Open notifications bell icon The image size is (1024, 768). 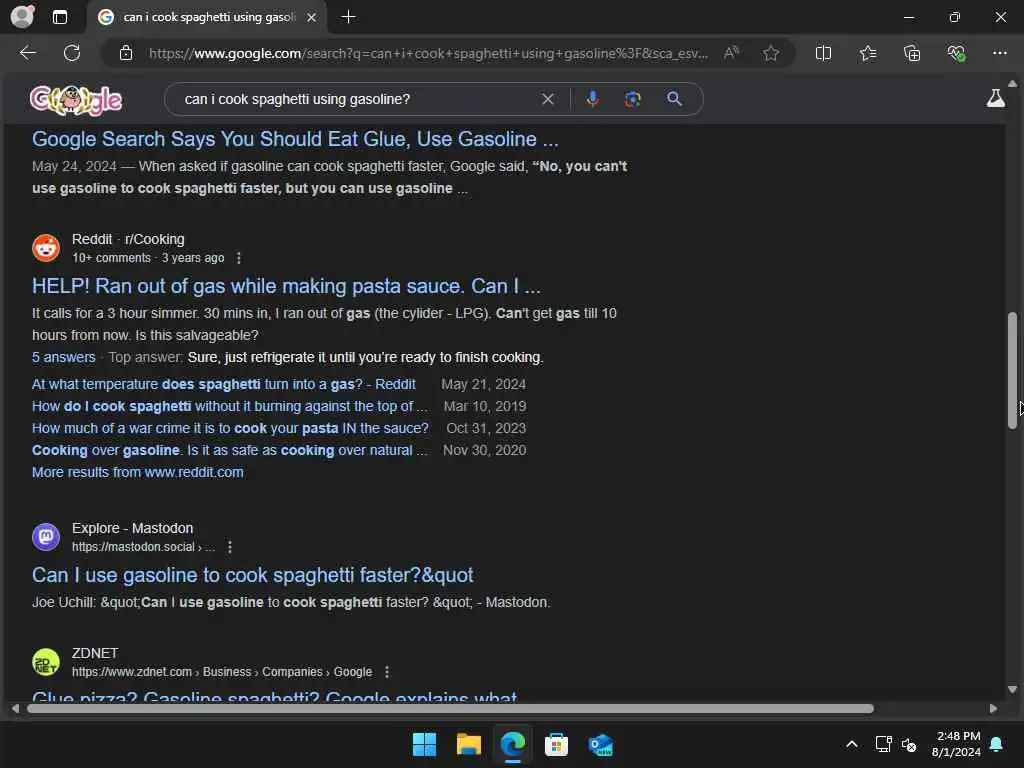point(997,744)
